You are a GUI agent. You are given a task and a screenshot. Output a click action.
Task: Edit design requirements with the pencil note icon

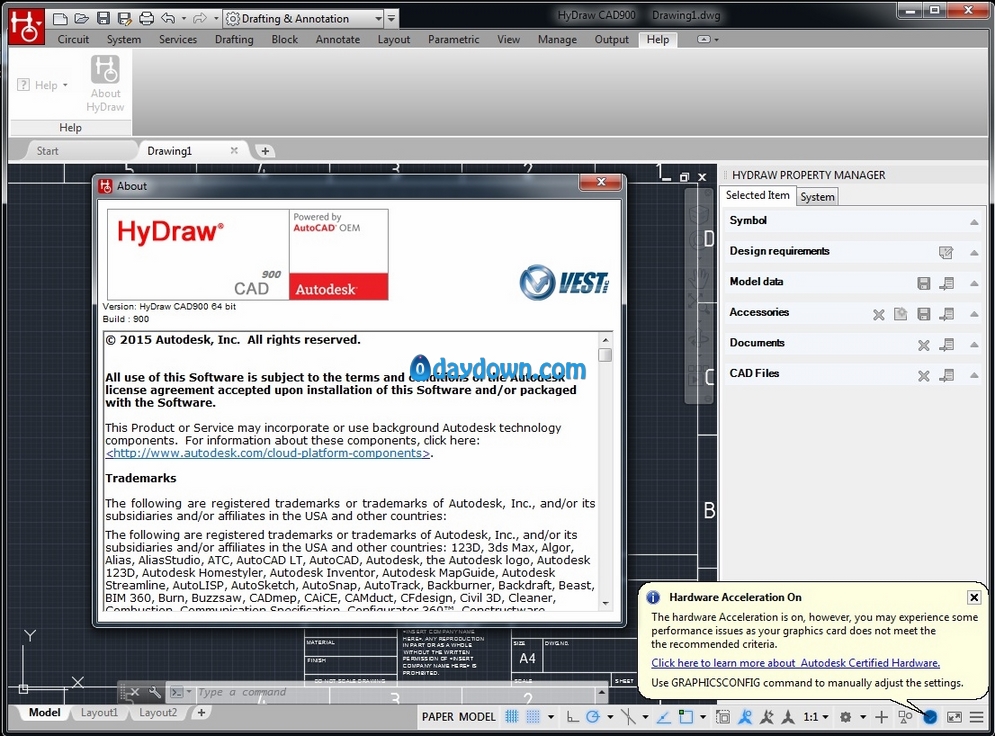946,253
